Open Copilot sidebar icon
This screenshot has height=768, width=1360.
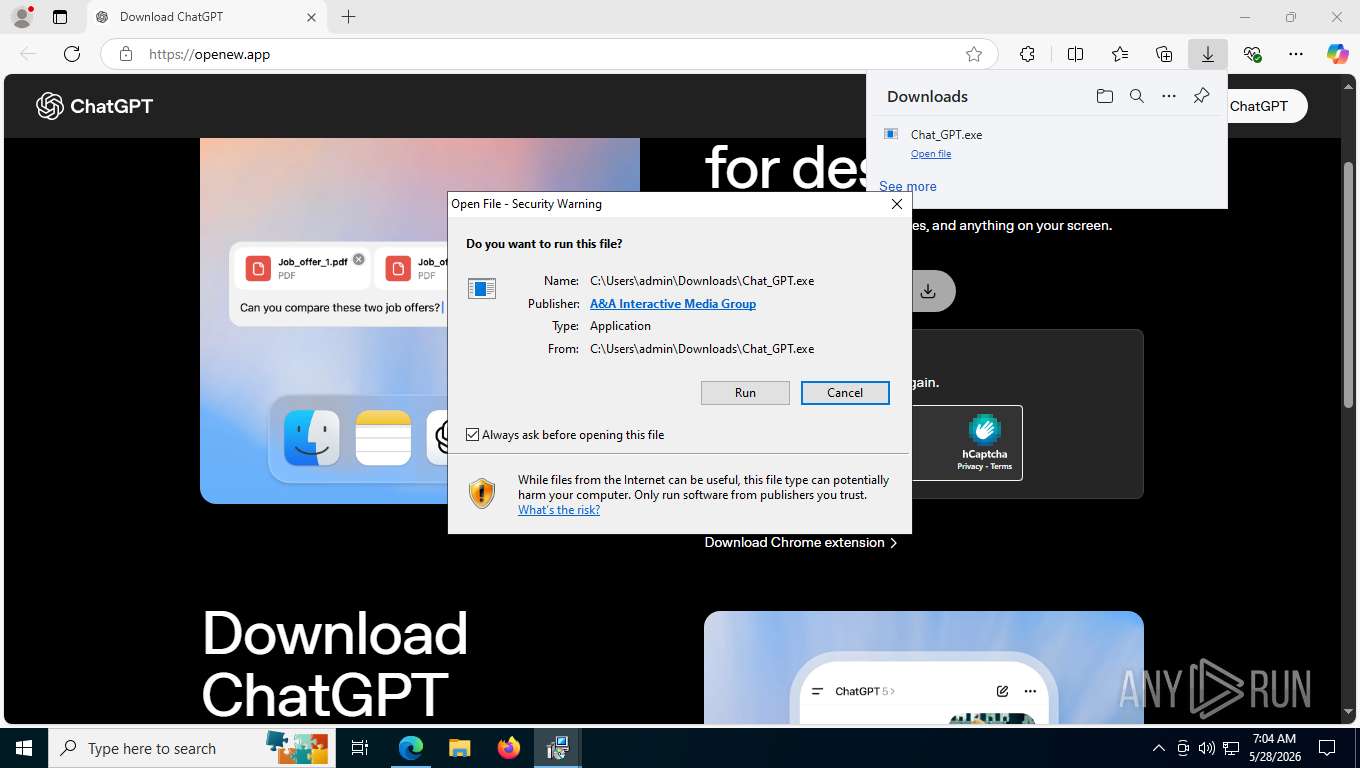tap(1338, 54)
